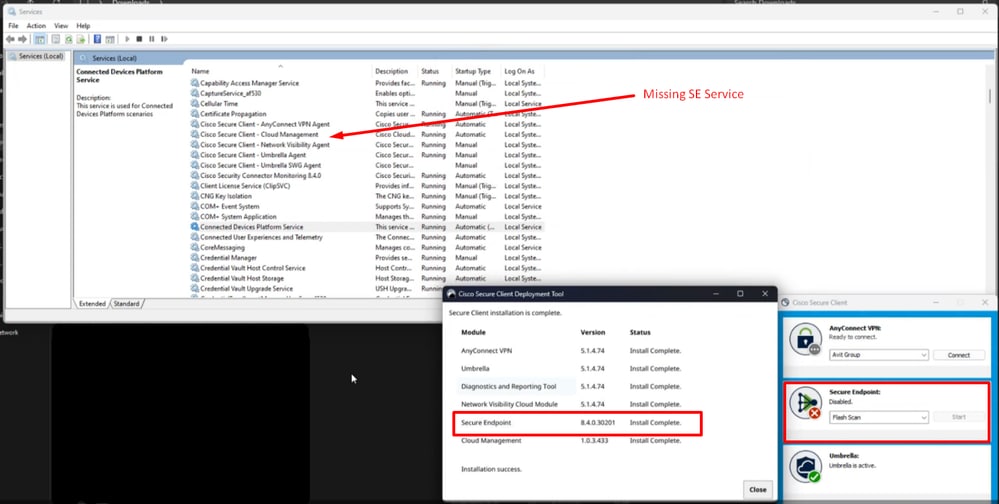Select Cisco Secure Client - Umbrella SWG Agent
The height and width of the screenshot is (504, 999).
click(x=367, y=165)
